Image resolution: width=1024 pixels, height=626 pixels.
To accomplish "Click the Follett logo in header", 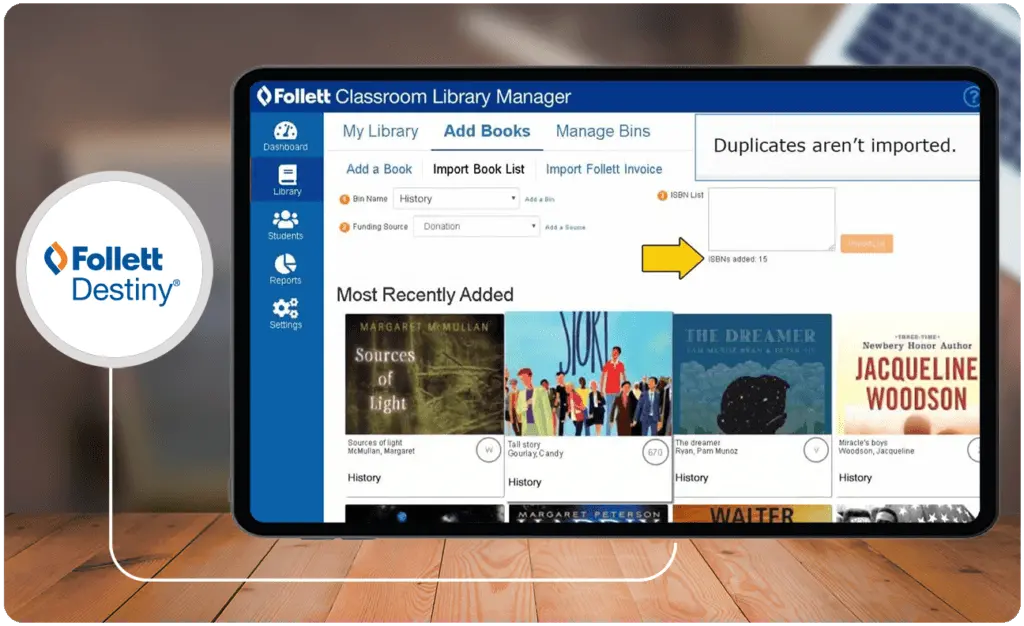I will [294, 96].
